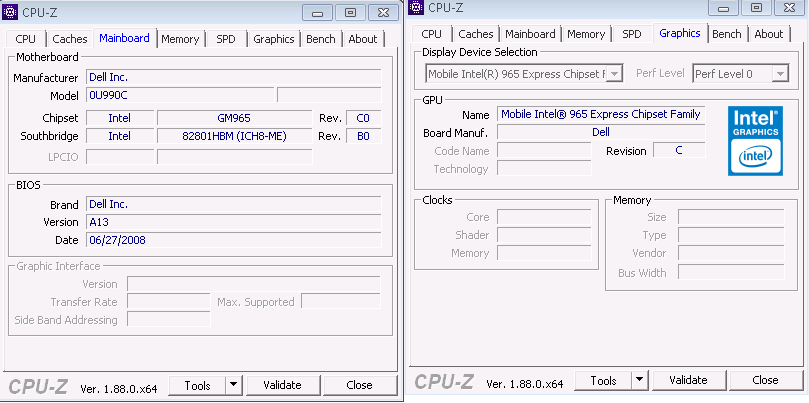Click Model field 0U990C

coord(180,95)
